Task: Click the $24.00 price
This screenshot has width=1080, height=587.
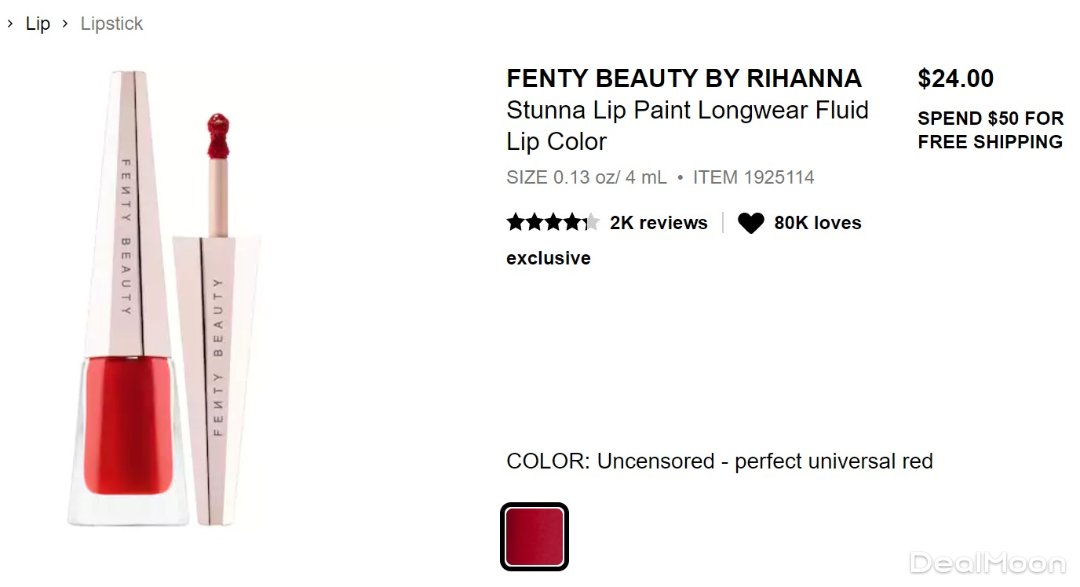Action: [x=956, y=78]
